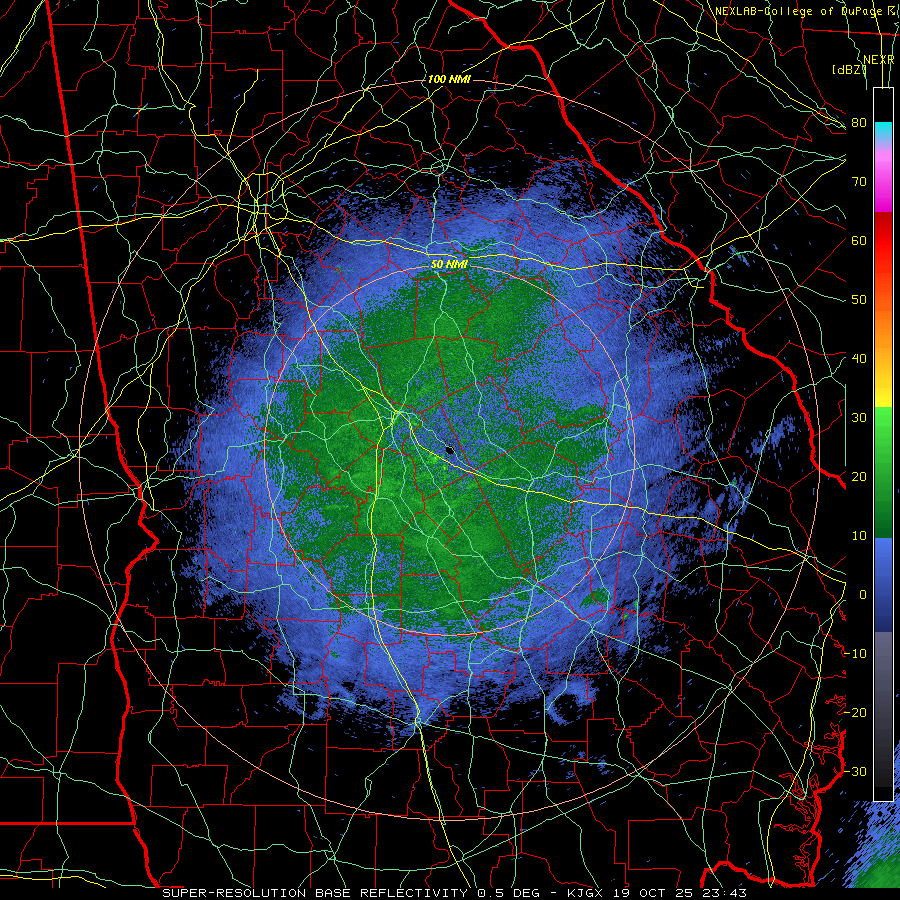
Task: Click the bright green segment of color bar
Action: (x=883, y=430)
